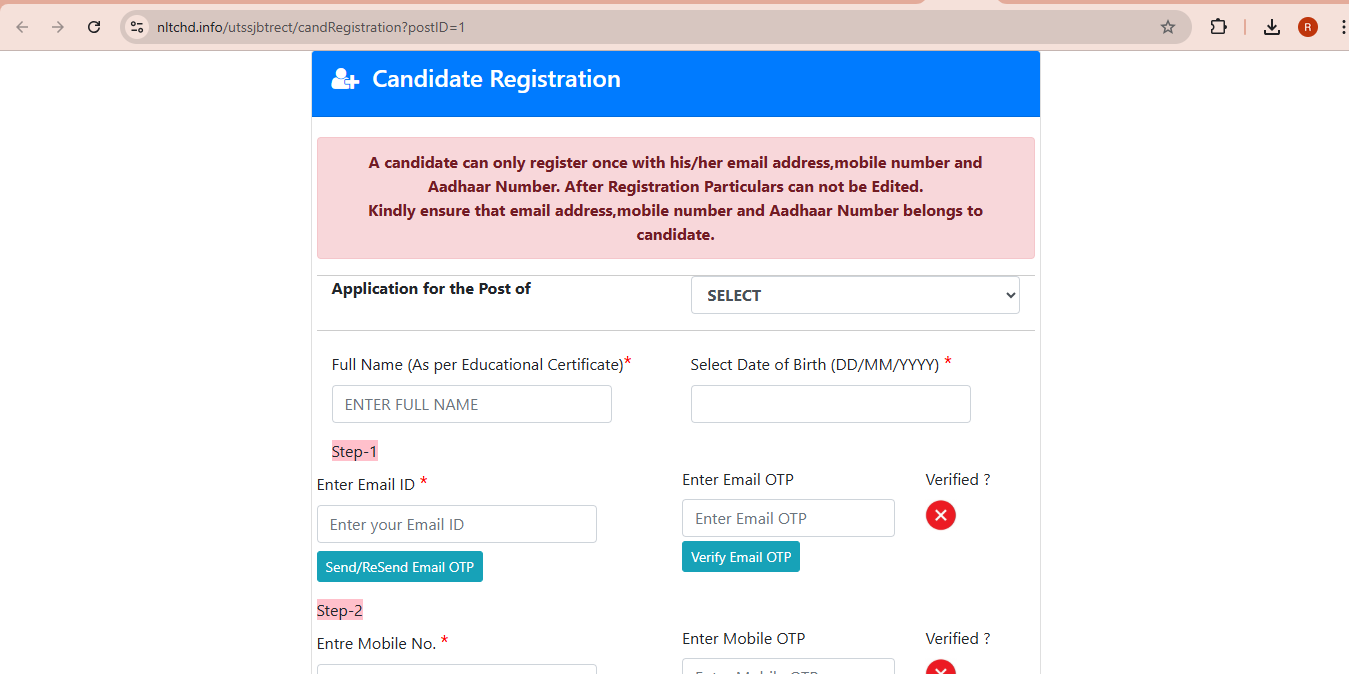Click the Candidate Registration user-plus icon
Screen dimensions: 1349x674
pos(345,79)
